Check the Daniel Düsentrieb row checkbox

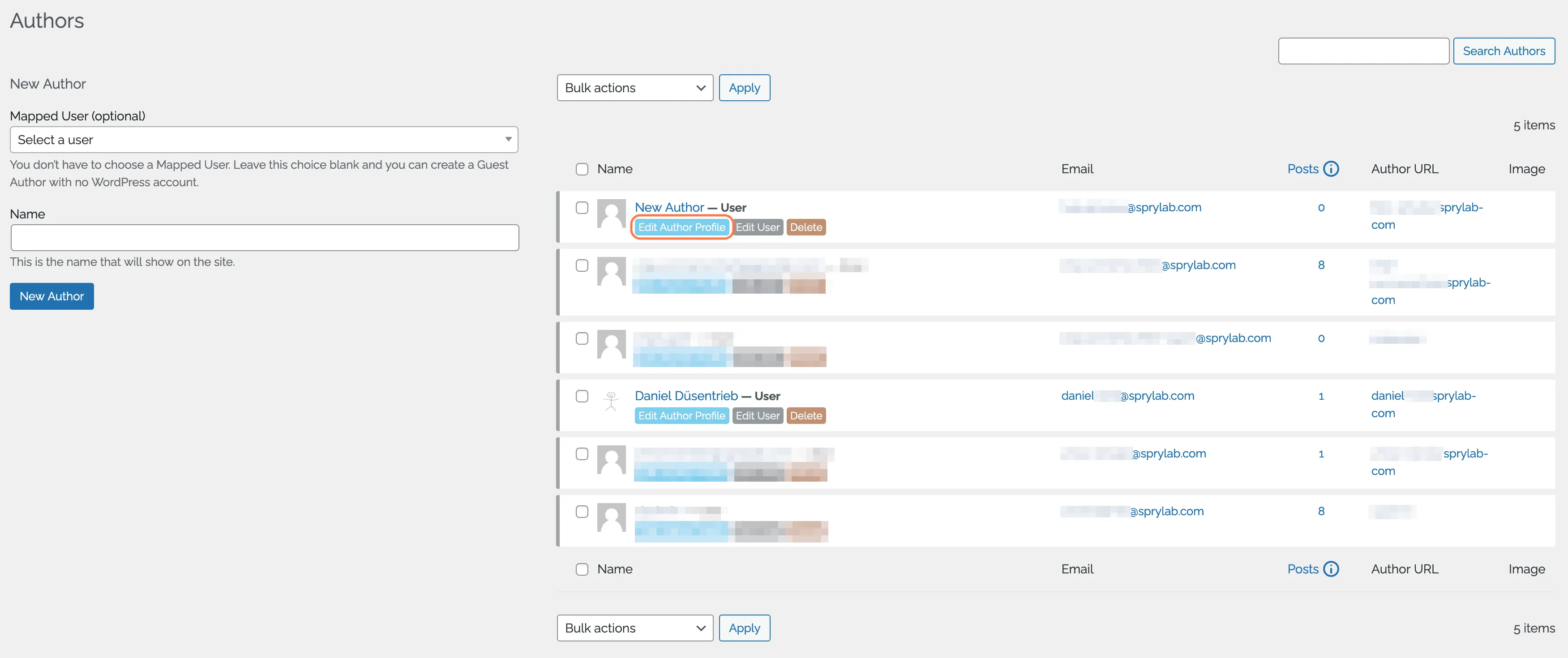coord(582,396)
